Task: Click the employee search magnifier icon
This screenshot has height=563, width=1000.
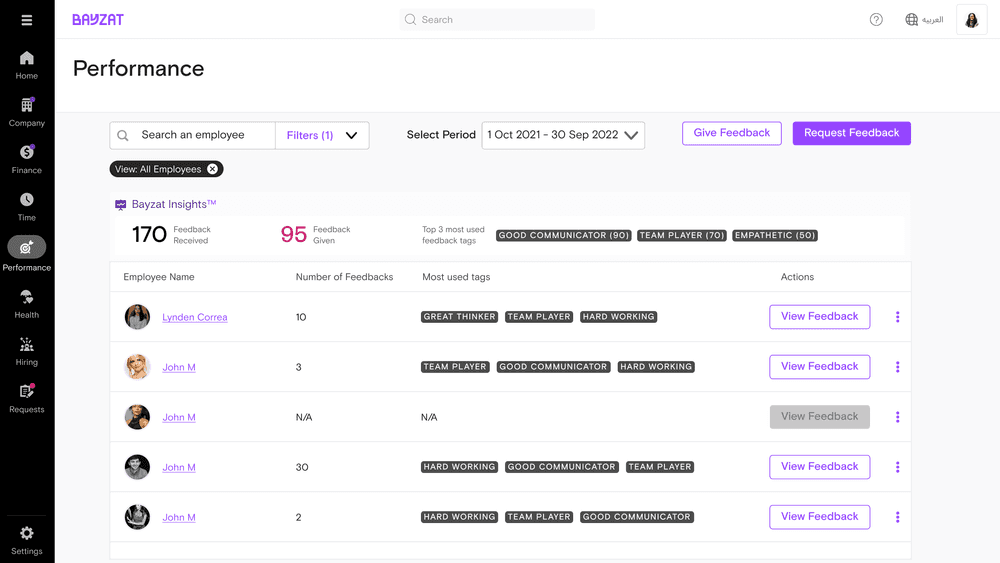Action: point(123,135)
